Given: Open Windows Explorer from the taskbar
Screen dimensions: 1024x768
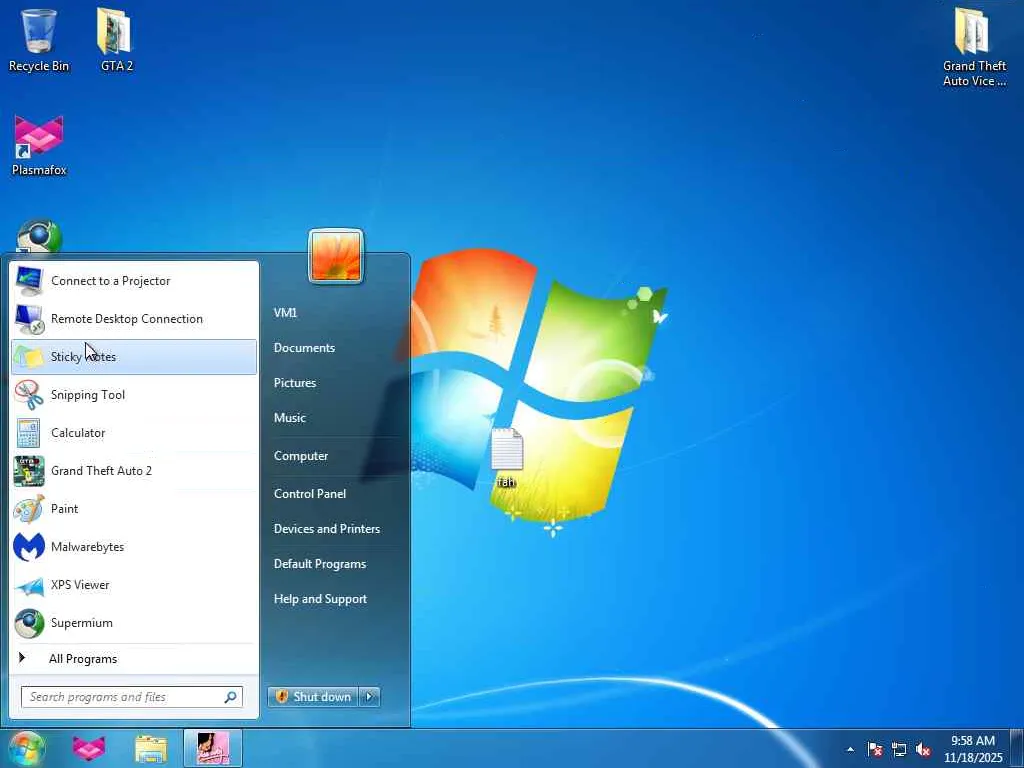Looking at the screenshot, I should 151,748.
